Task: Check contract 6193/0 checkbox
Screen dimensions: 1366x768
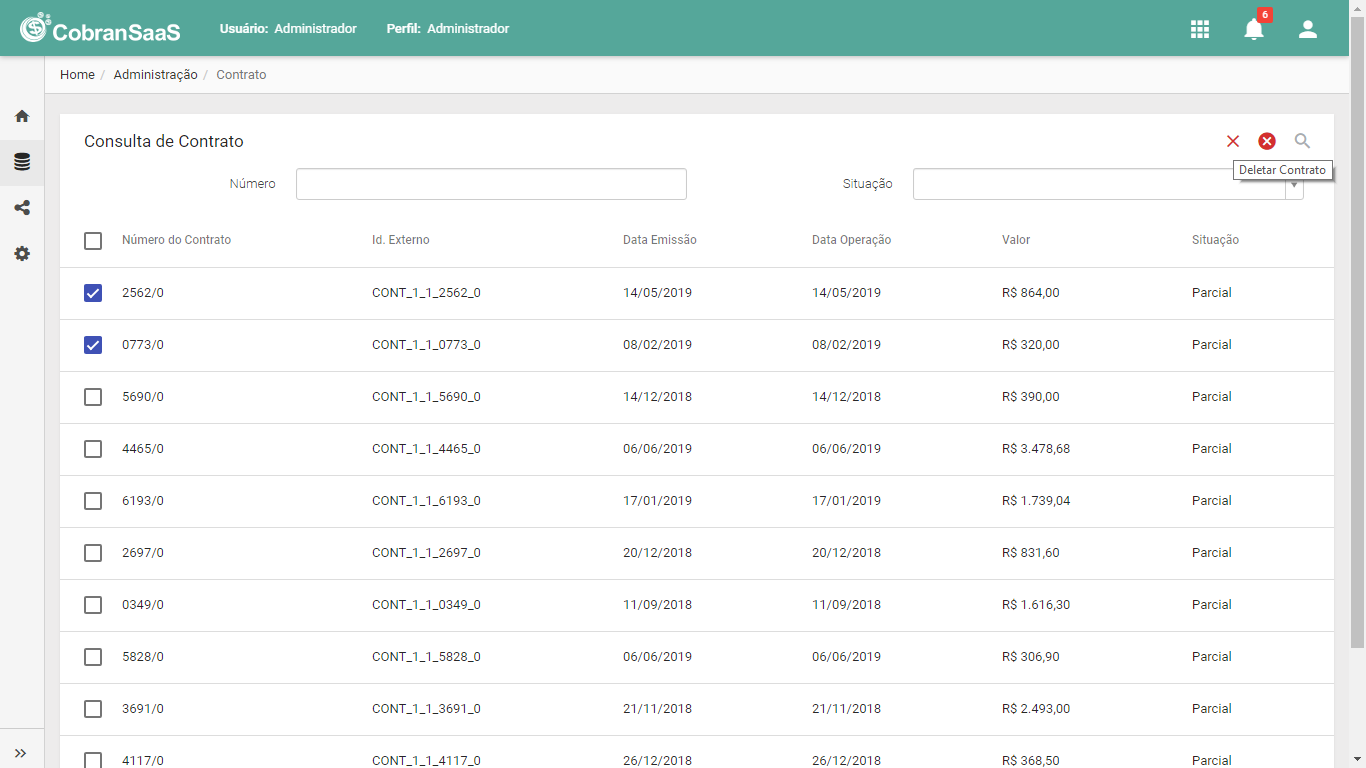Action: click(x=93, y=501)
